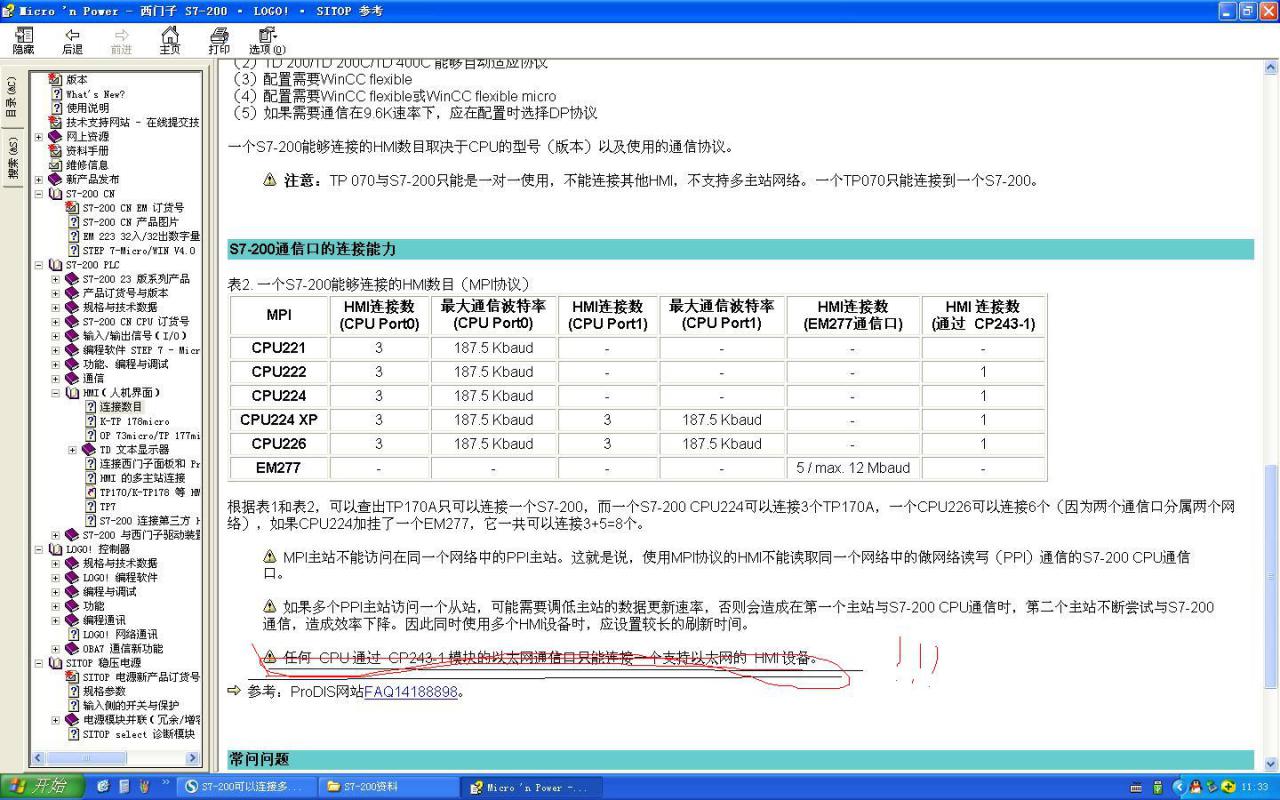Expand the 网上资源 tree node
This screenshot has height=800, width=1280.
point(39,137)
